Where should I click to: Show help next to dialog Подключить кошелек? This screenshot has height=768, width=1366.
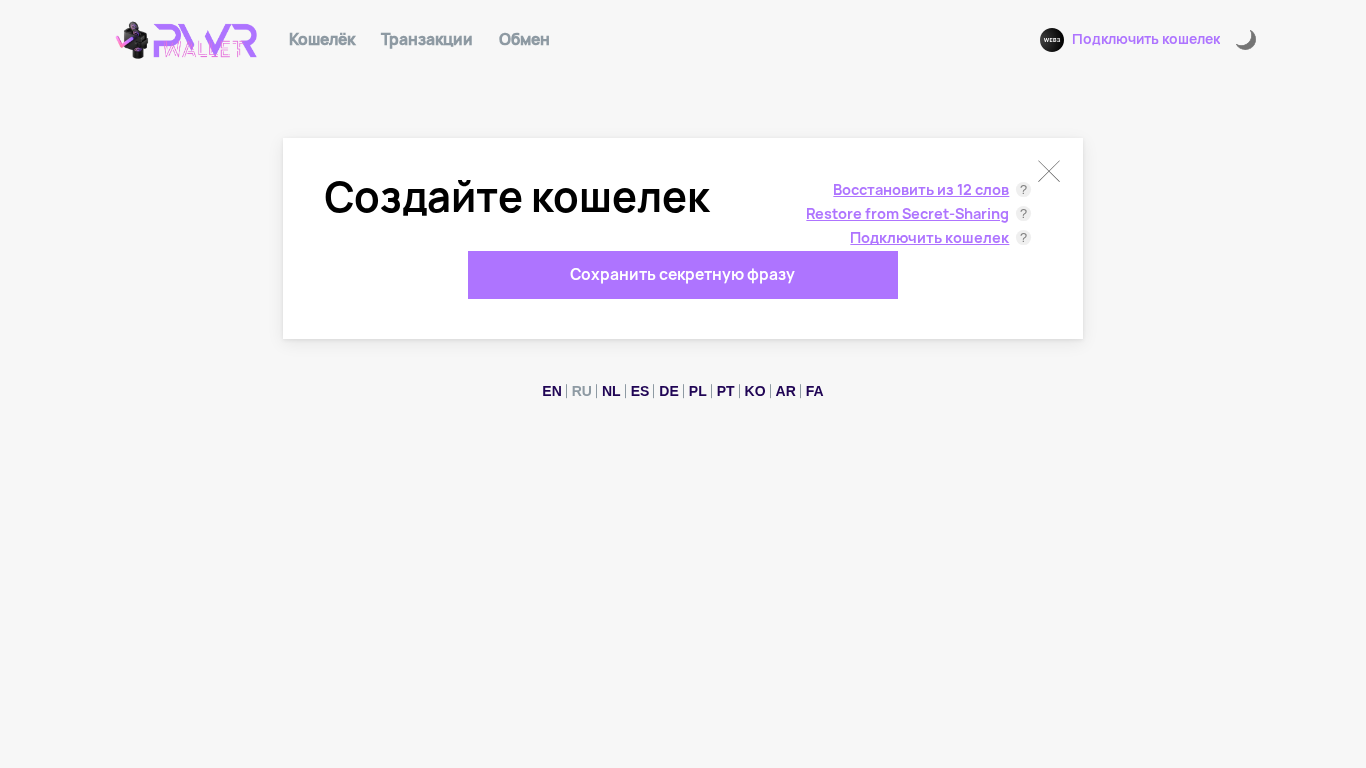(x=1023, y=238)
